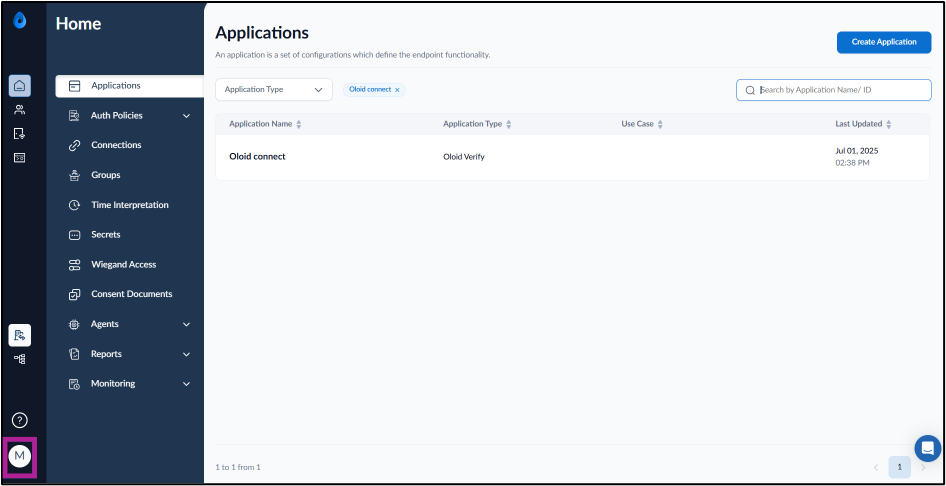Click the Secrets icon in sidebar
The height and width of the screenshot is (486, 946).
point(75,235)
